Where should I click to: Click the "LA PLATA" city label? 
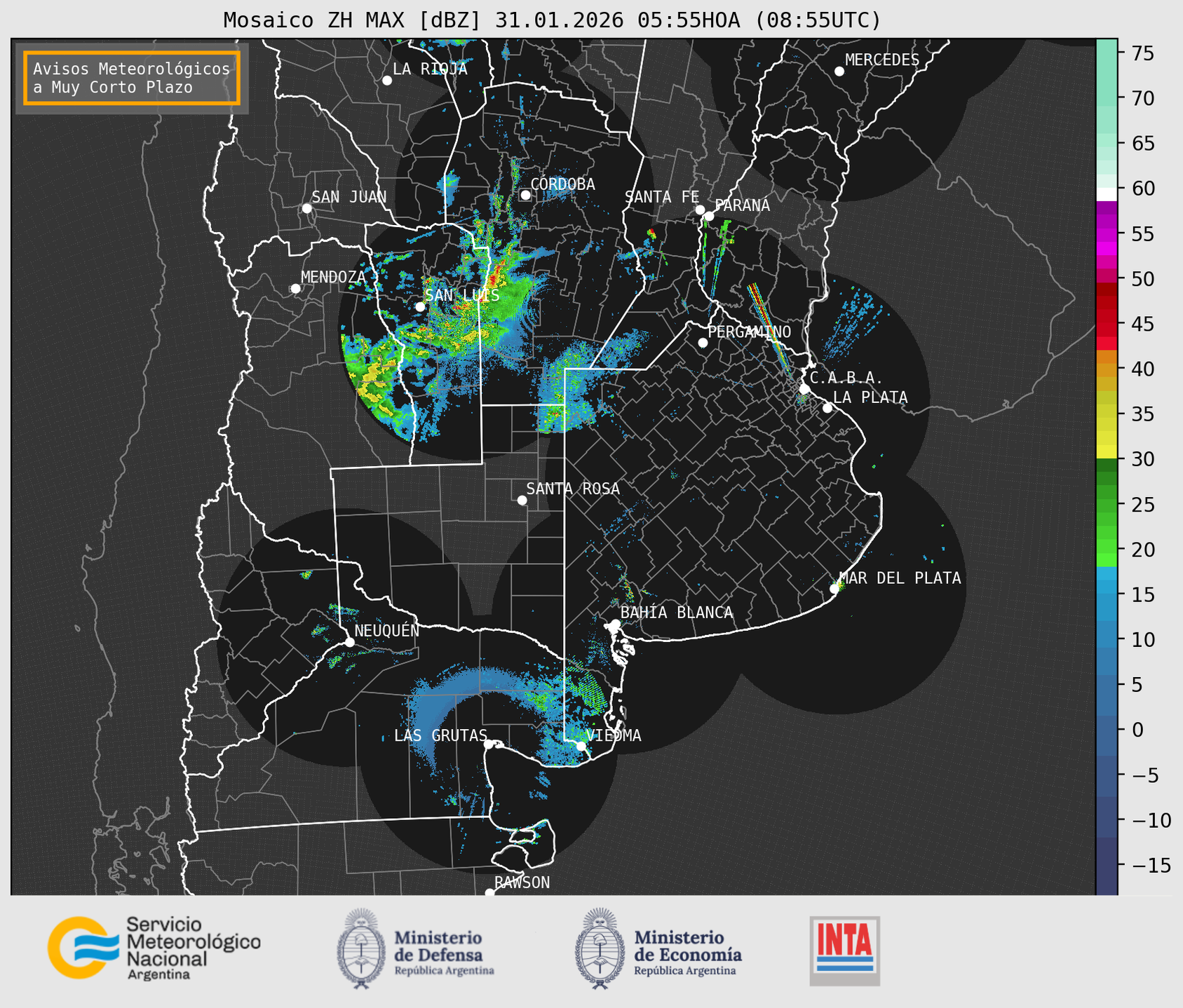coord(870,397)
